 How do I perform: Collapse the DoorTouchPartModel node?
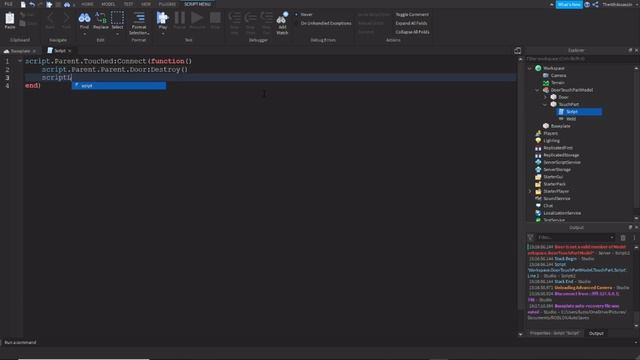tap(537, 90)
